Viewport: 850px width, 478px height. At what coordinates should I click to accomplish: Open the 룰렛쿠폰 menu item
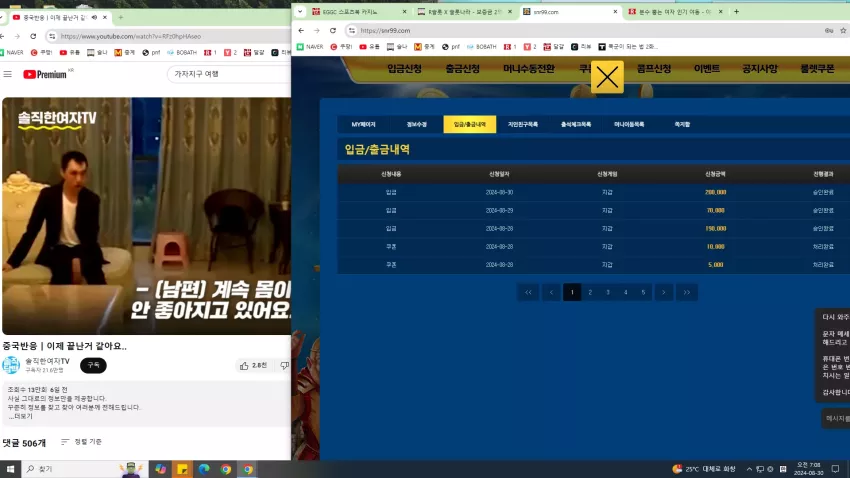tap(817, 69)
